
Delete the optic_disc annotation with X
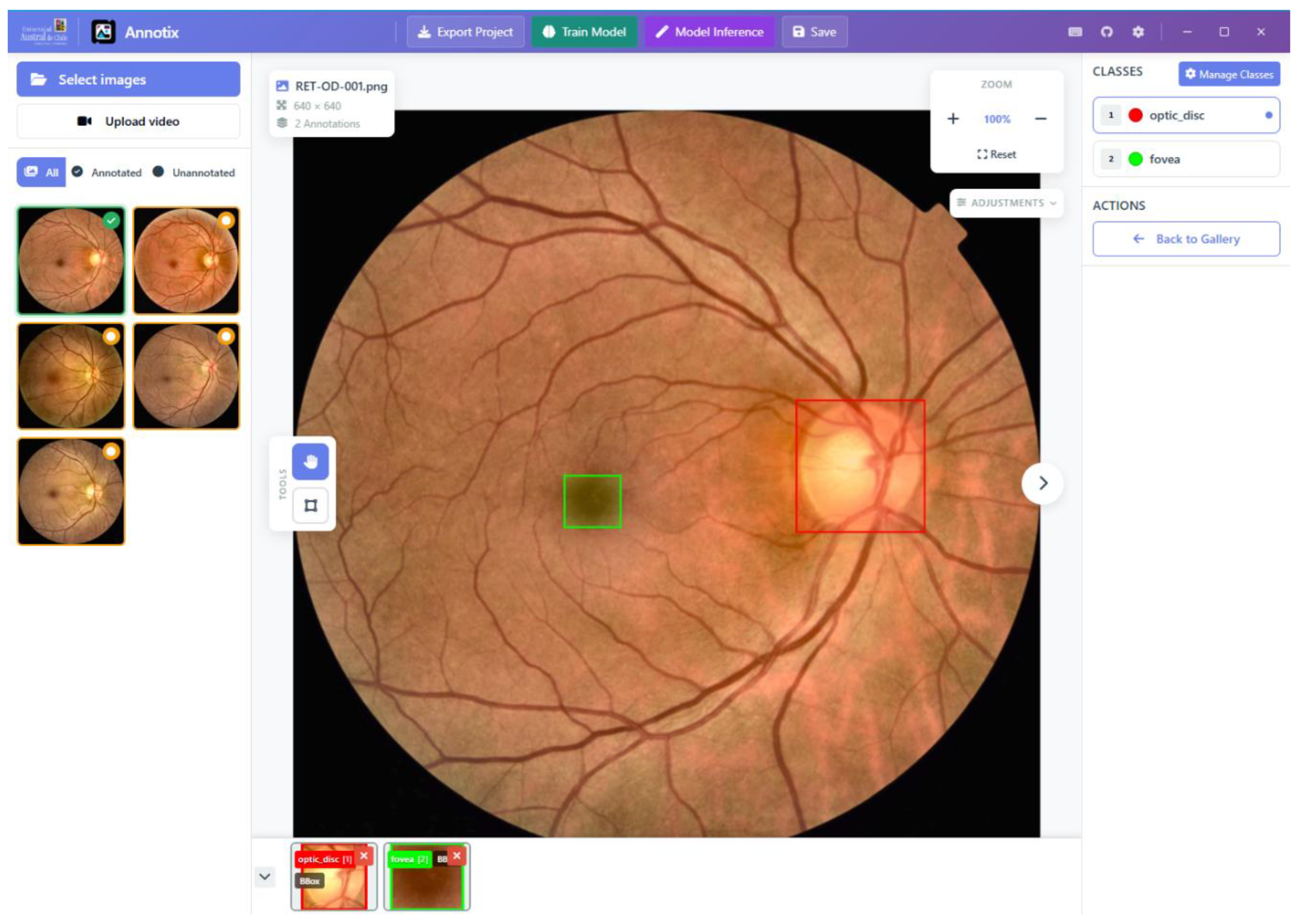(364, 856)
